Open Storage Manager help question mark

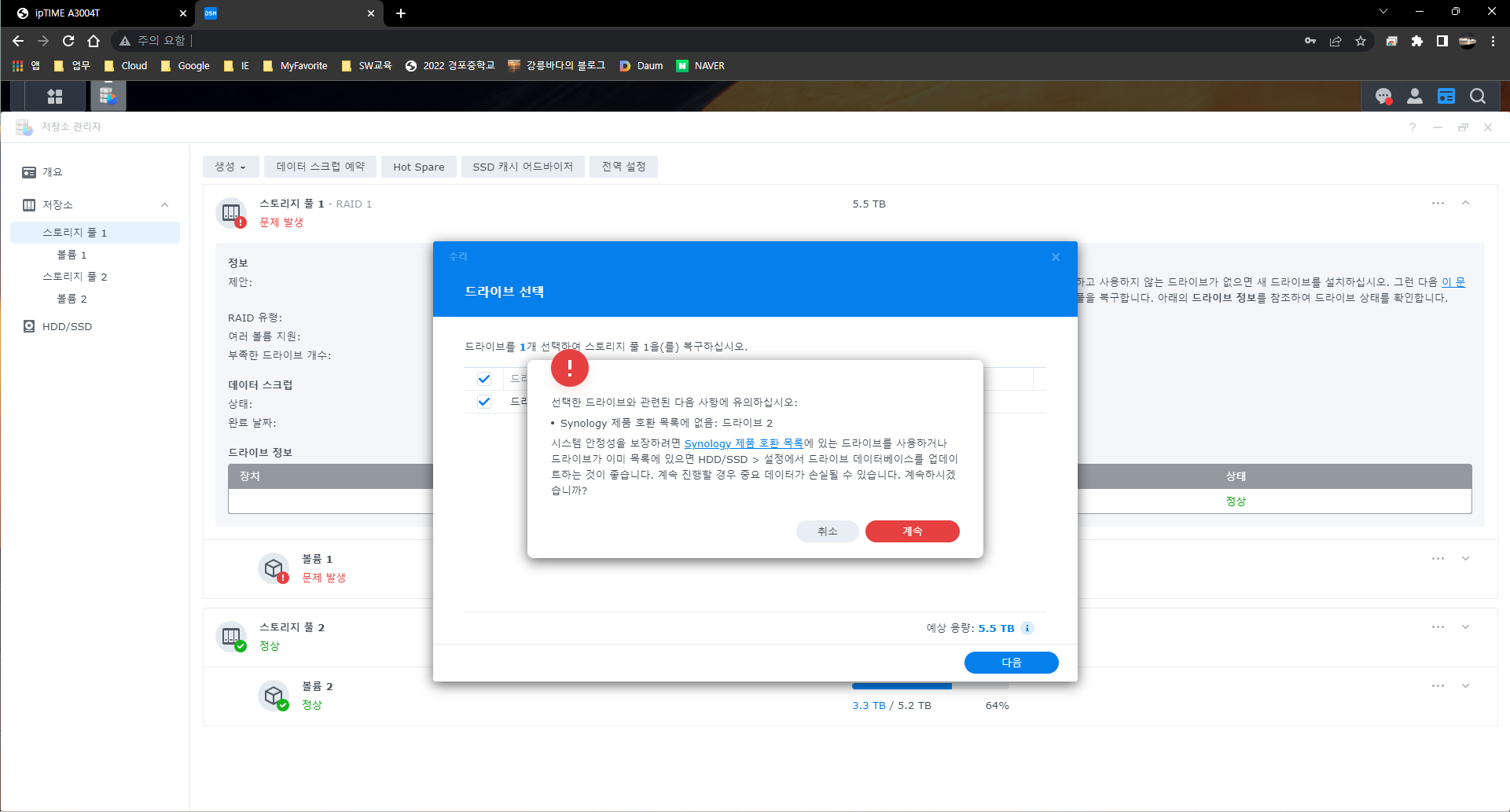tap(1413, 127)
